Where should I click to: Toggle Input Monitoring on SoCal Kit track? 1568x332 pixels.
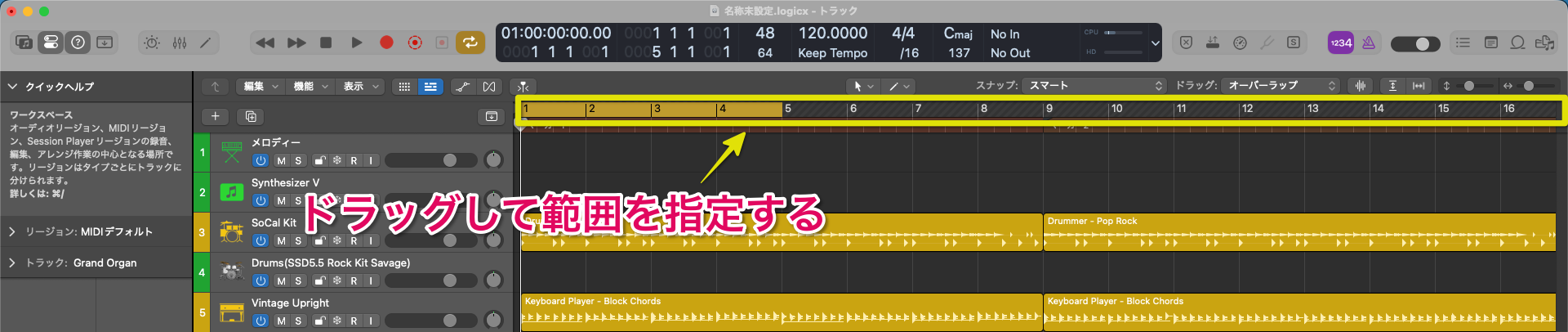(x=371, y=241)
